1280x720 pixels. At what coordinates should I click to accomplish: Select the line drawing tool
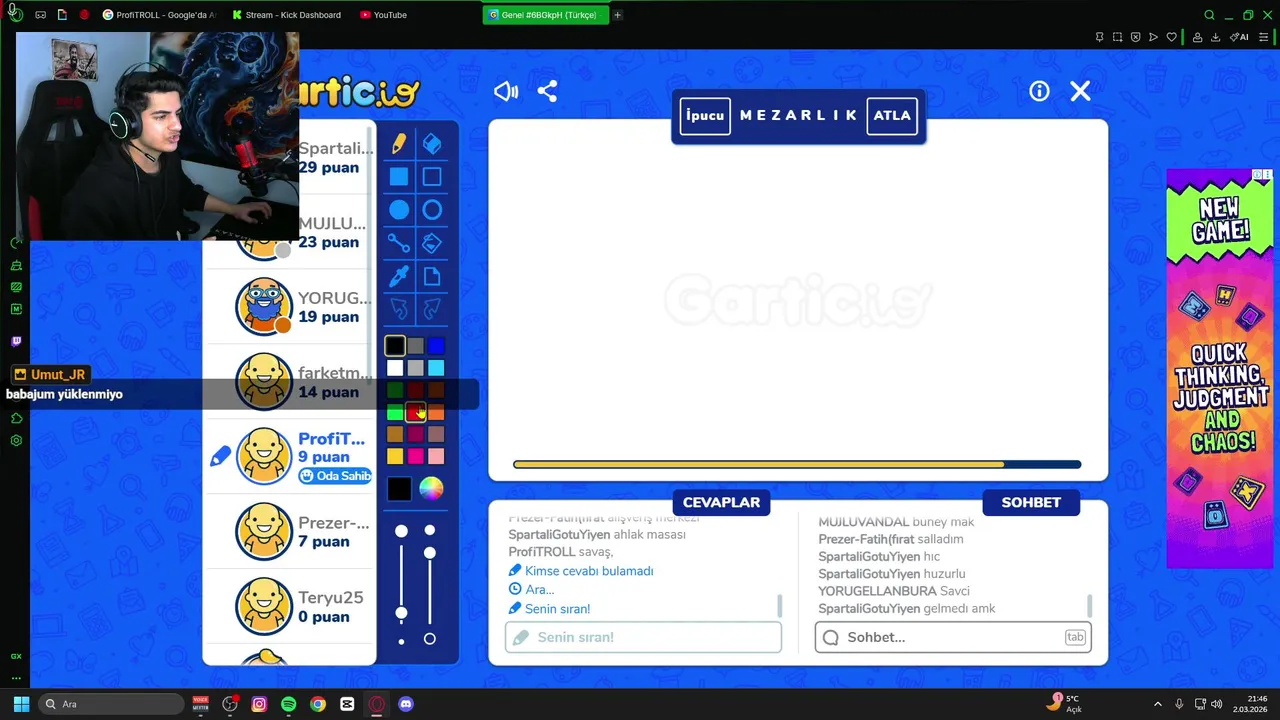[x=399, y=243]
